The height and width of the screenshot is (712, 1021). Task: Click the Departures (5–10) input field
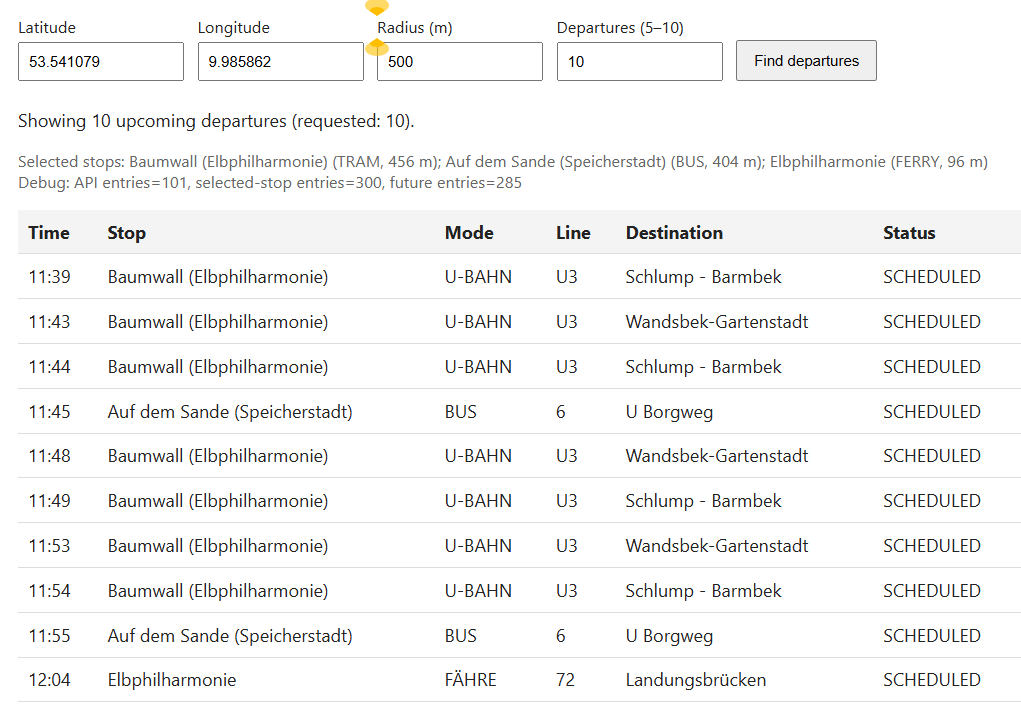(x=639, y=62)
